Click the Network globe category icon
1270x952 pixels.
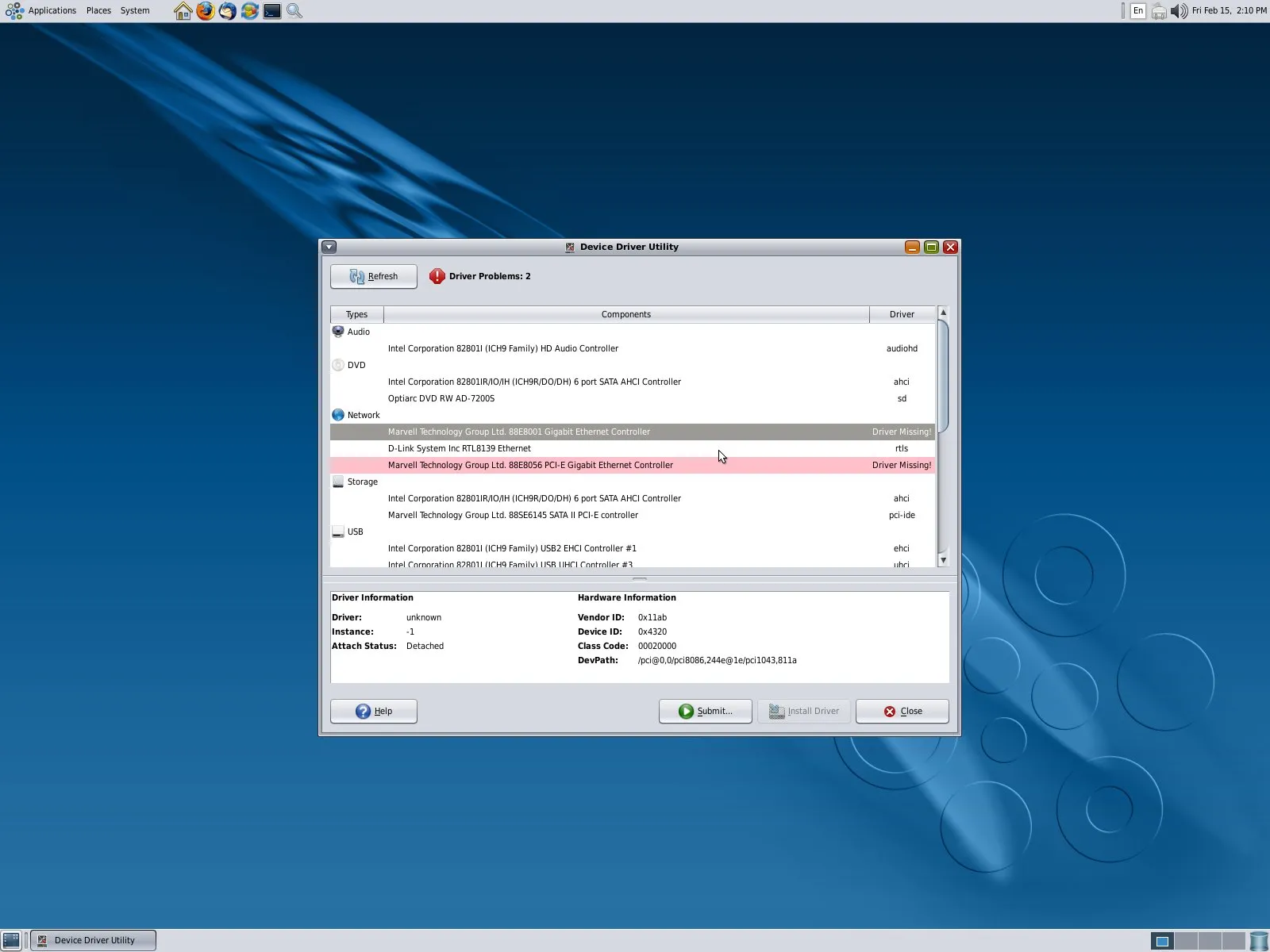click(x=338, y=415)
